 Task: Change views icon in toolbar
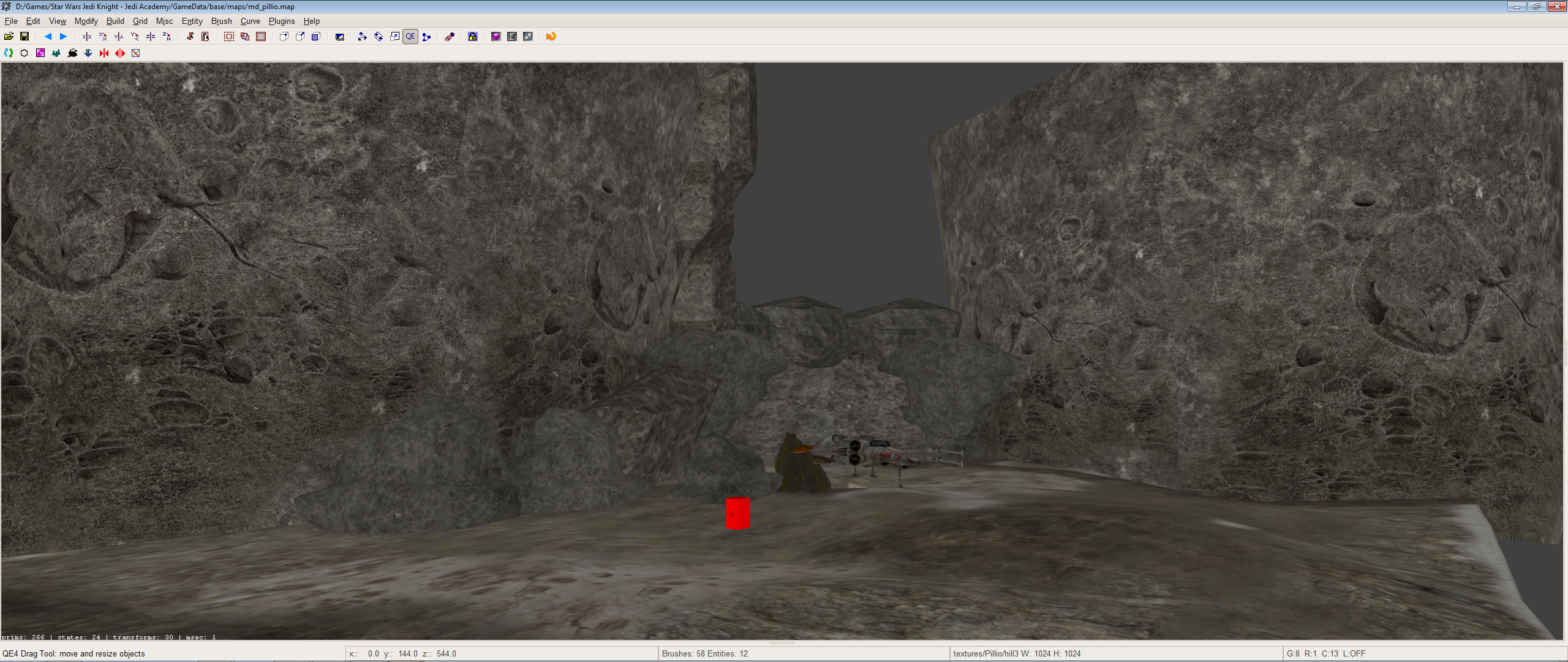pyautogui.click(x=339, y=37)
